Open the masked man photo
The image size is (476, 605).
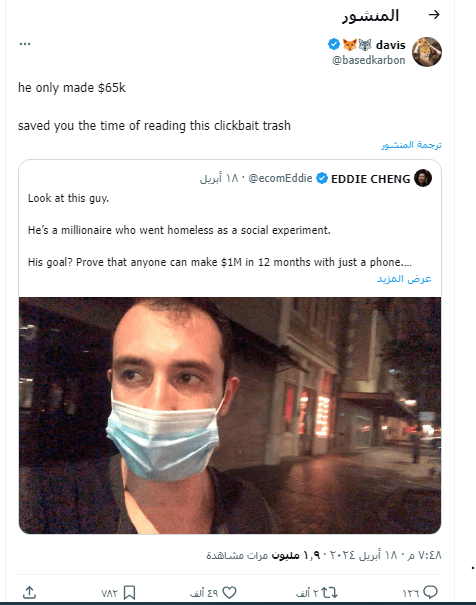(230, 416)
